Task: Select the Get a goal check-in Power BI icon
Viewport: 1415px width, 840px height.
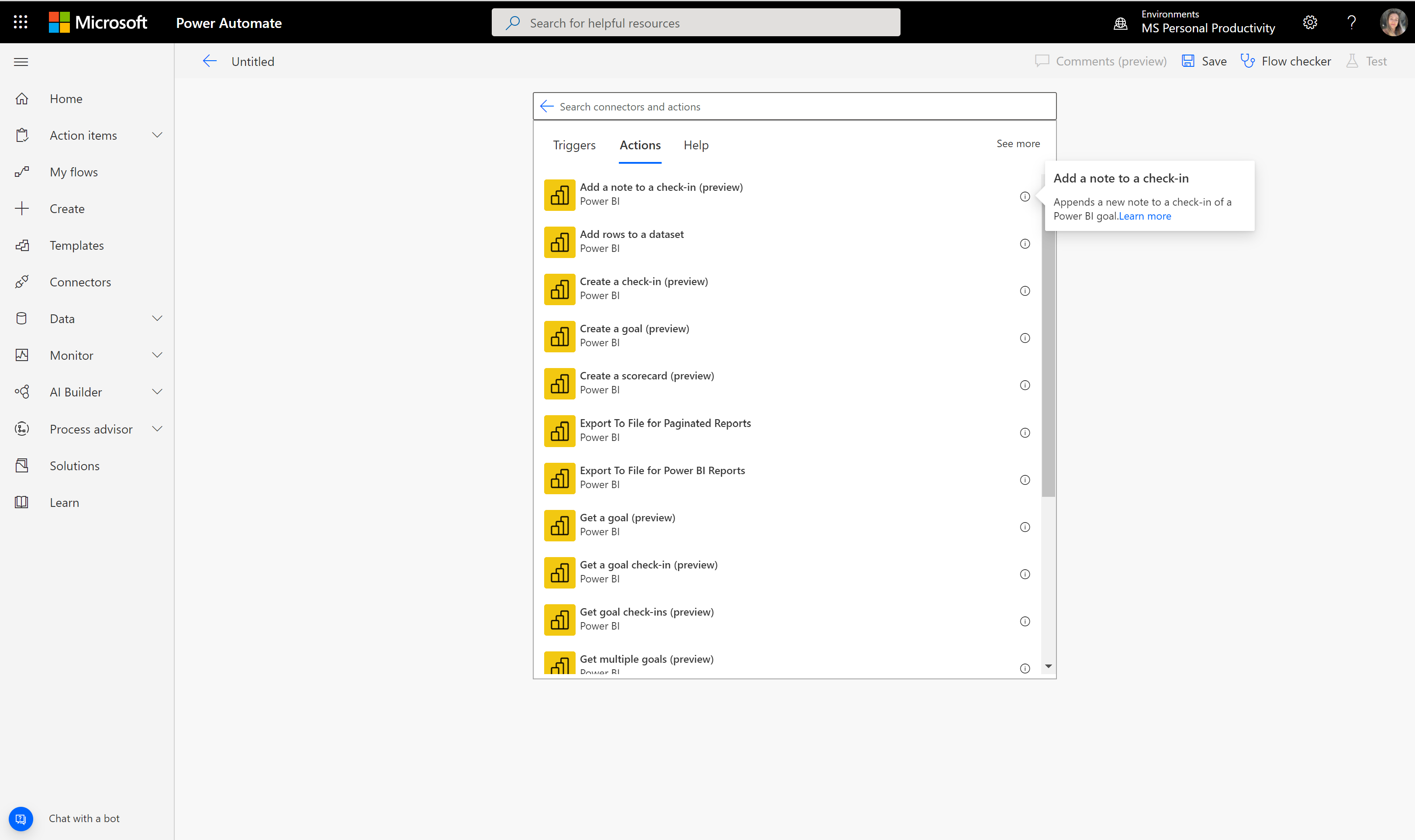Action: [x=559, y=572]
